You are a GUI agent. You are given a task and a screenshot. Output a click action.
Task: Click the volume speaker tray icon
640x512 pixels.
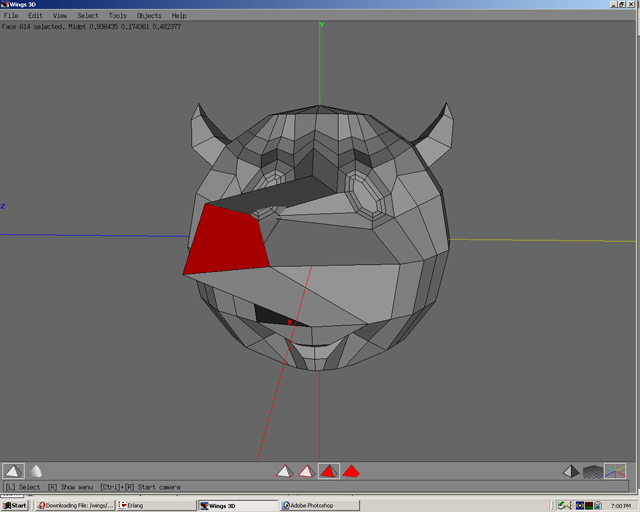570,505
